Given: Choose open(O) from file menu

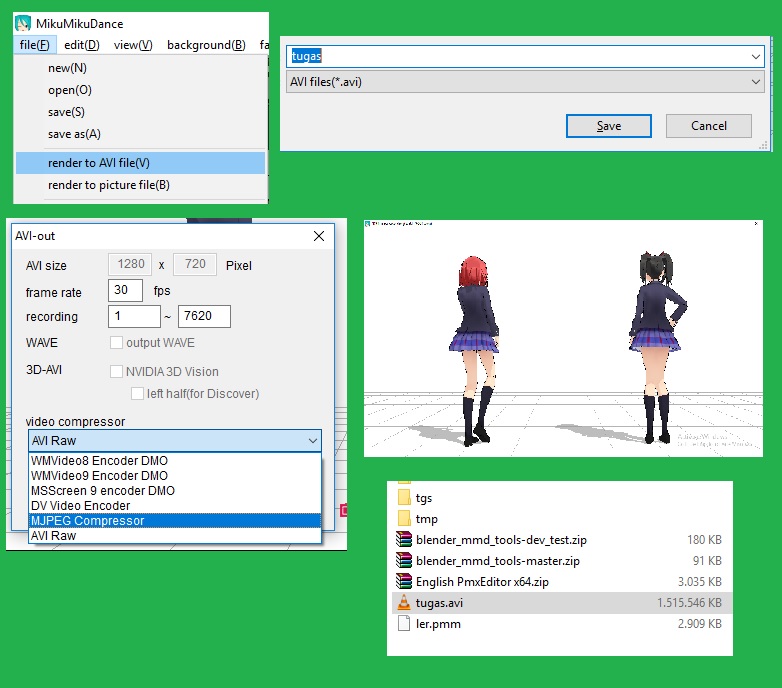Looking at the screenshot, I should (x=140, y=90).
